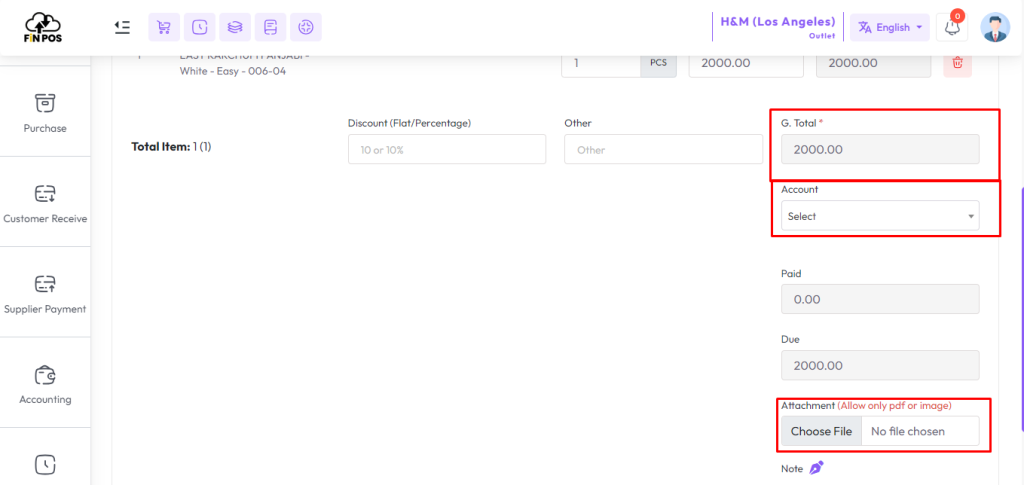Click the G. Total field
Image resolution: width=1024 pixels, height=485 pixels.
(880, 149)
